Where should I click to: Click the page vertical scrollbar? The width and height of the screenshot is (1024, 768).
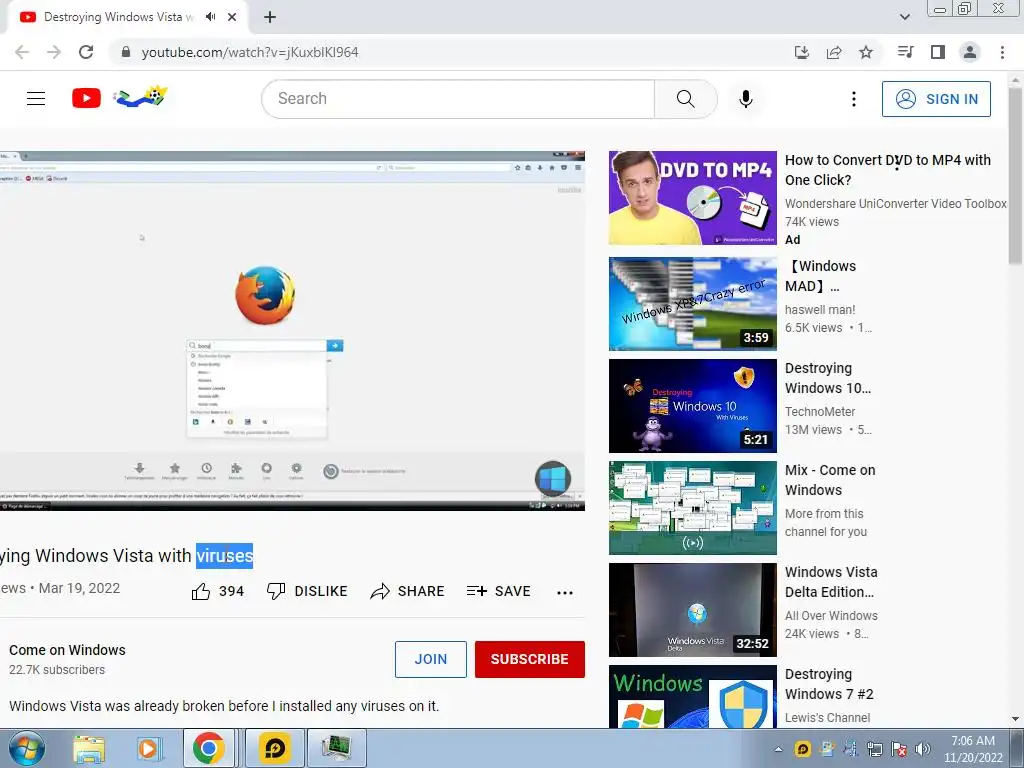point(1016,176)
